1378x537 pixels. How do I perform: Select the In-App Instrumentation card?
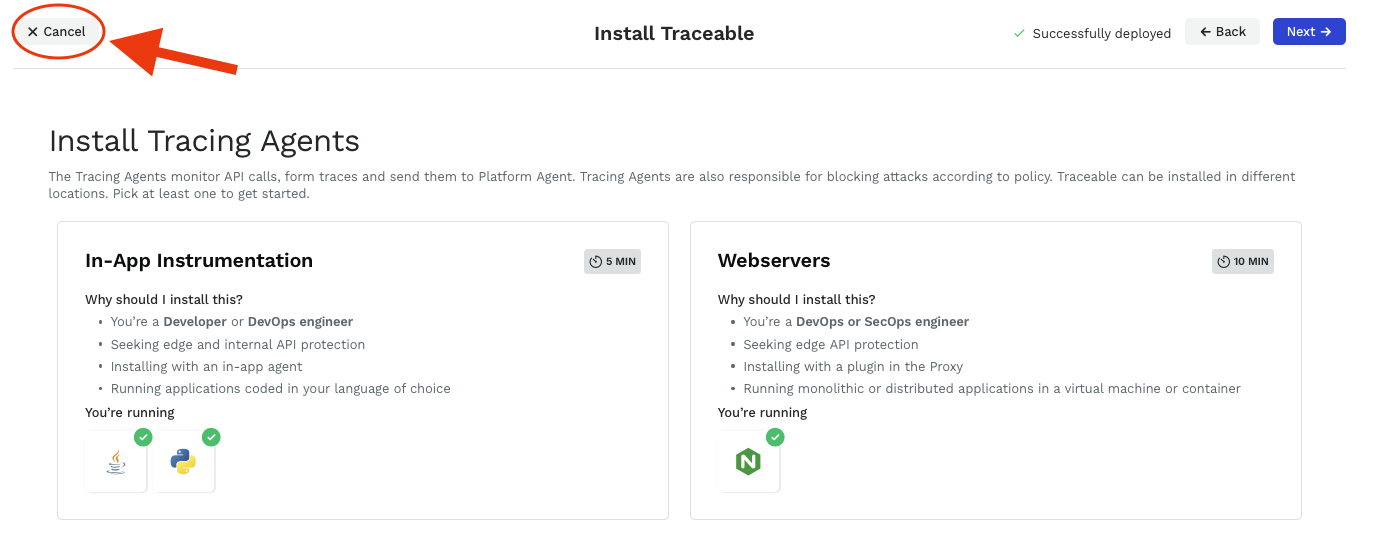click(362, 370)
